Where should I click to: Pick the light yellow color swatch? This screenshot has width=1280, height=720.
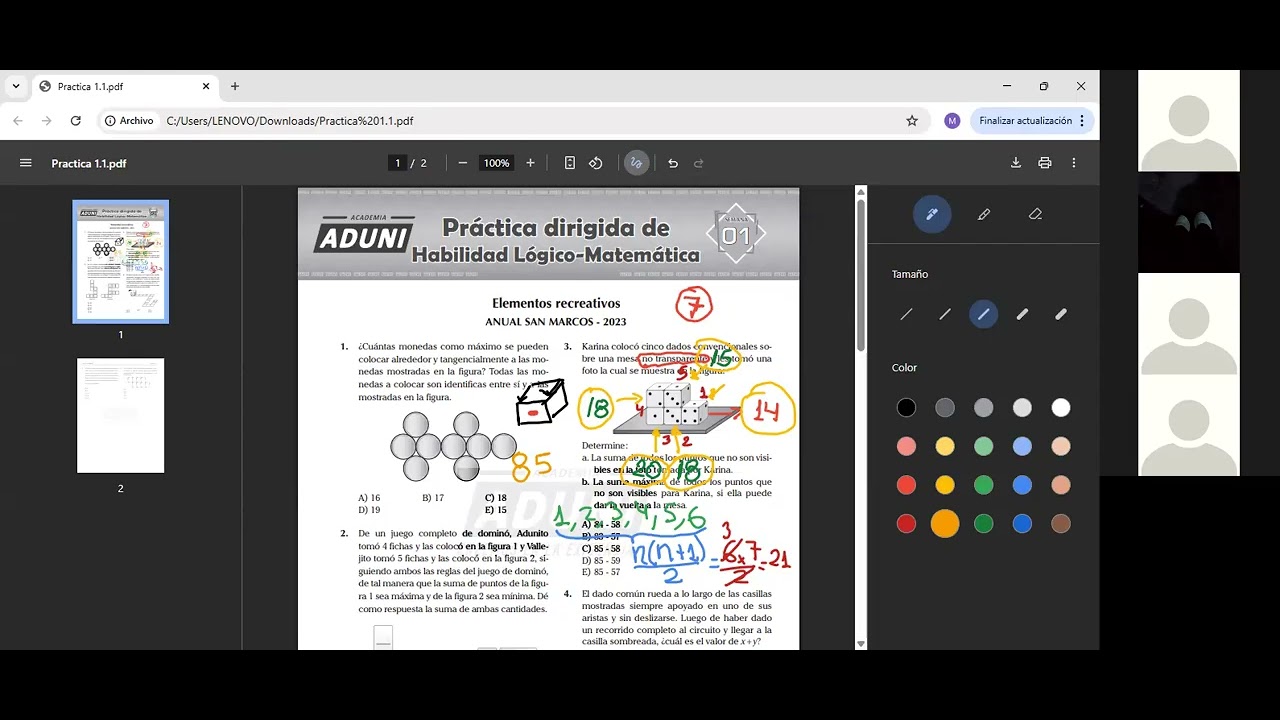(x=945, y=446)
